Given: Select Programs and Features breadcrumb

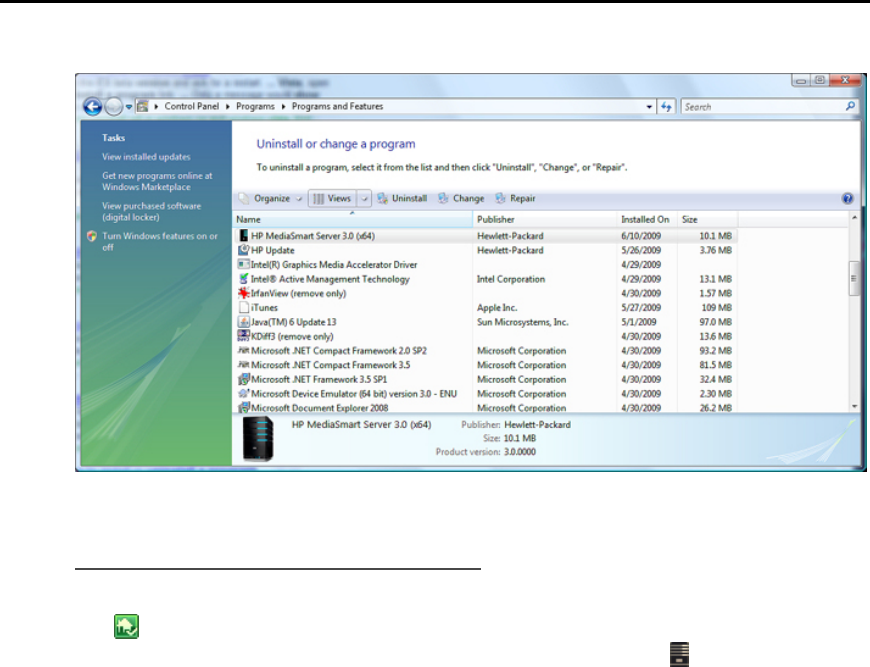Looking at the screenshot, I should tap(337, 106).
